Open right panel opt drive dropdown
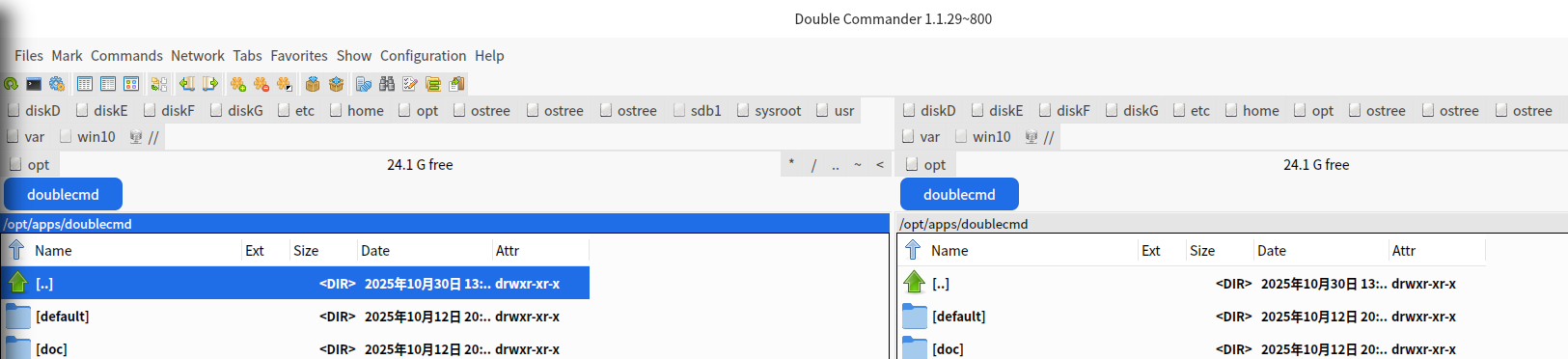Viewport: 1568px width, 359px height. tap(926, 165)
